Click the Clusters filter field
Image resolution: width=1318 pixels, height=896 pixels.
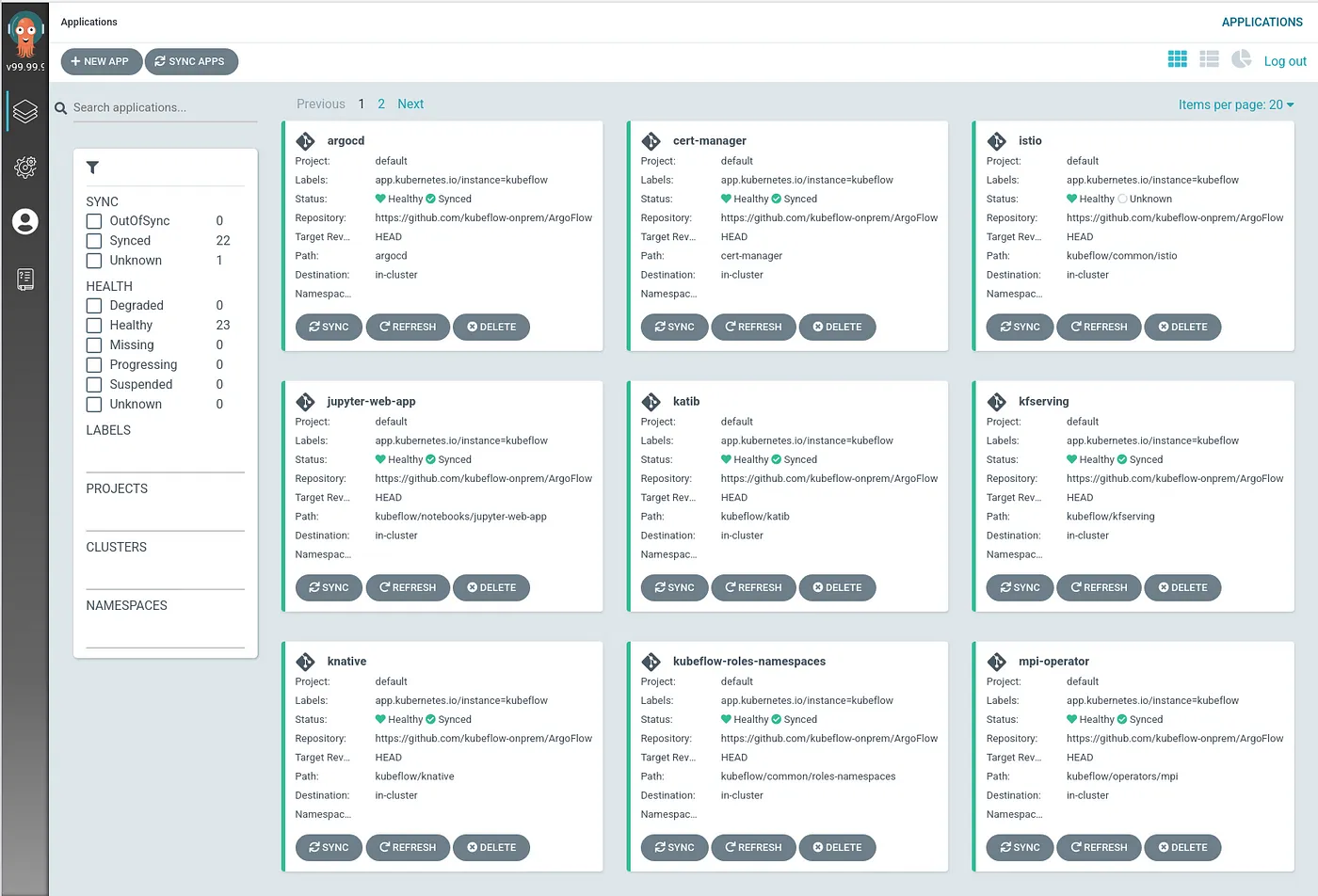click(x=165, y=574)
